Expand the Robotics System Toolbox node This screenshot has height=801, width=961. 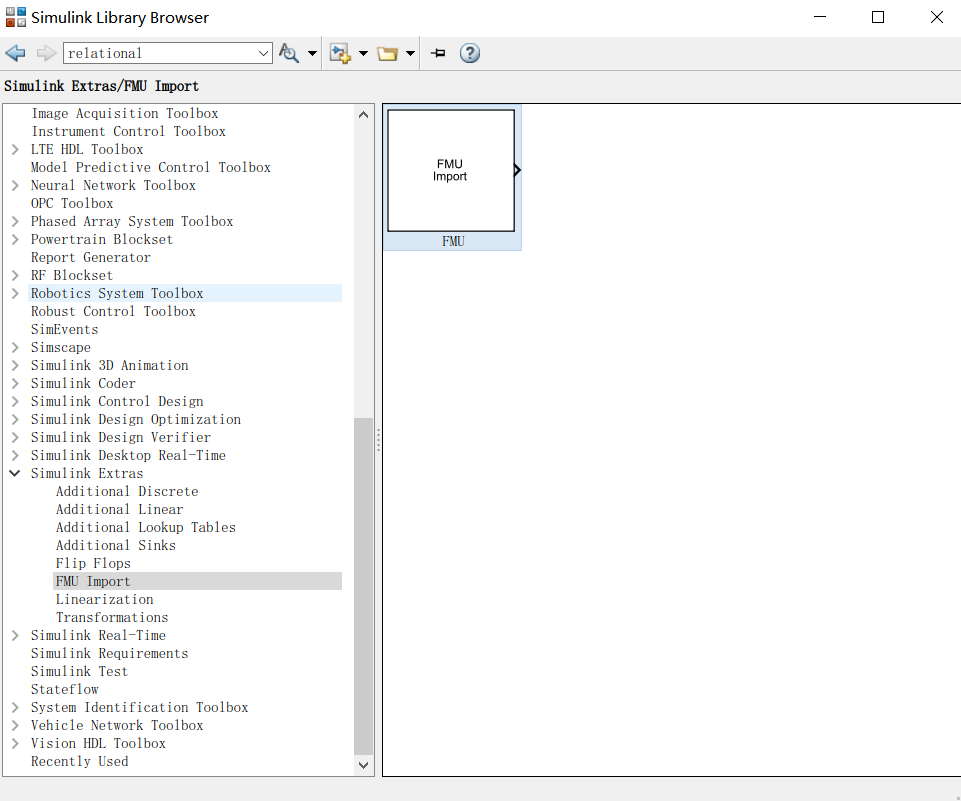click(15, 294)
